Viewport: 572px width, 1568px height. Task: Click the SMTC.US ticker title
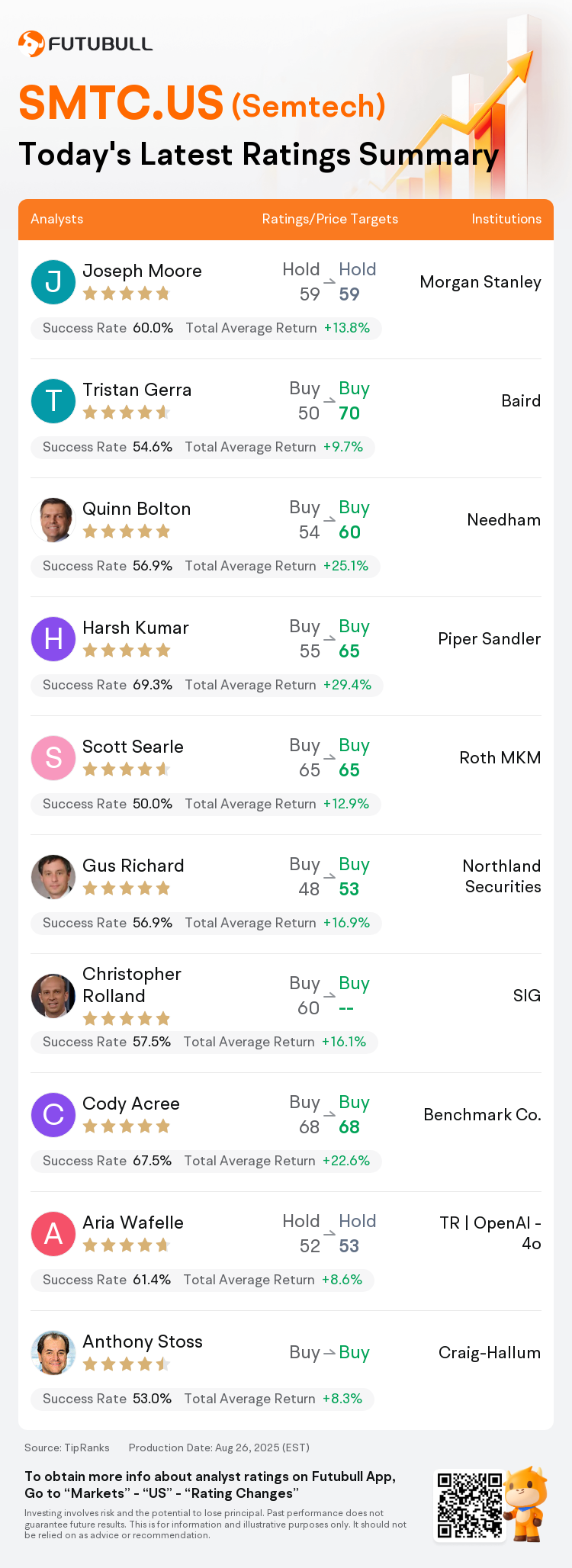(121, 103)
